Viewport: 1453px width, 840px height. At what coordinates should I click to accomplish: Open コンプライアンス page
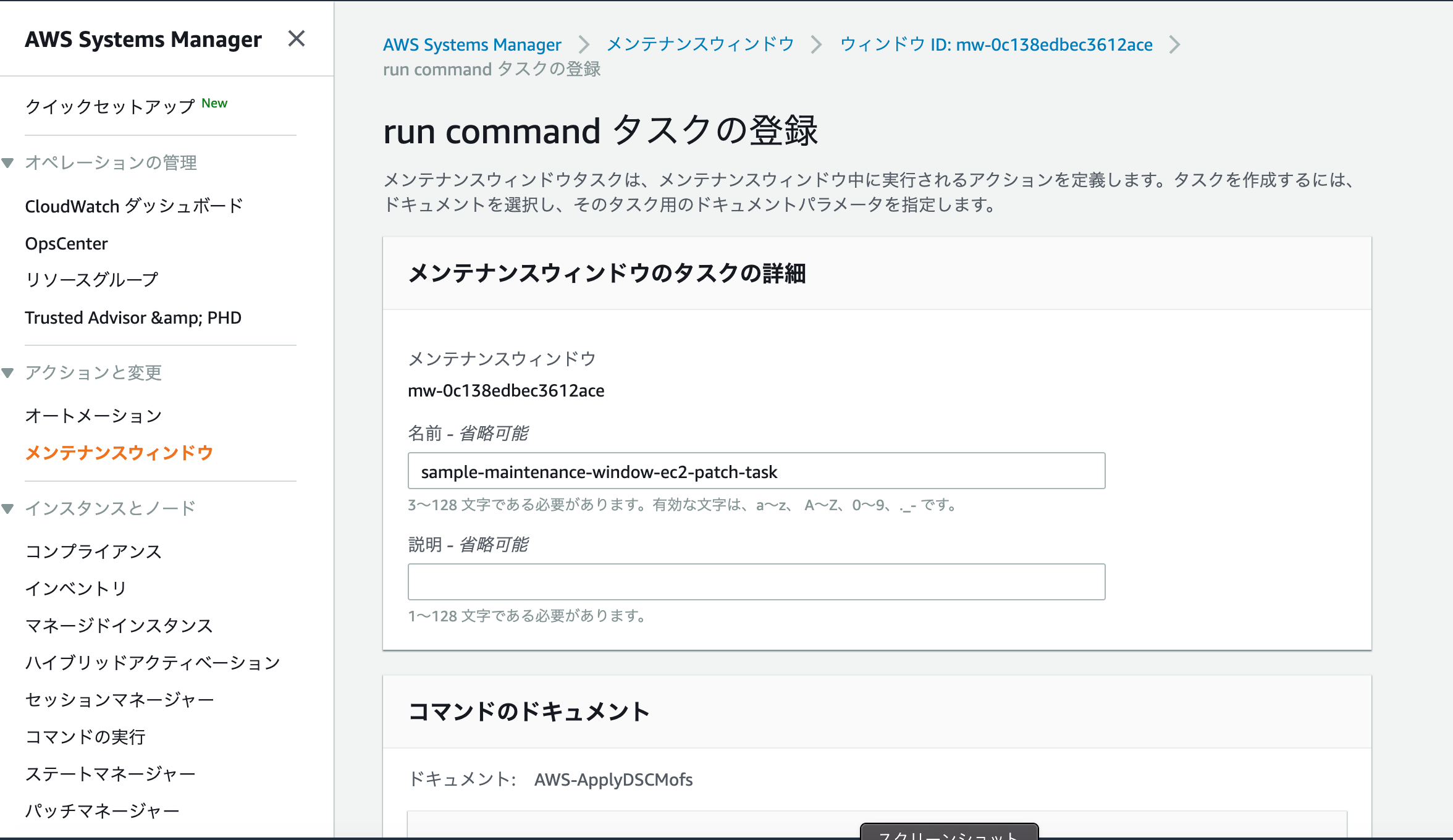93,552
